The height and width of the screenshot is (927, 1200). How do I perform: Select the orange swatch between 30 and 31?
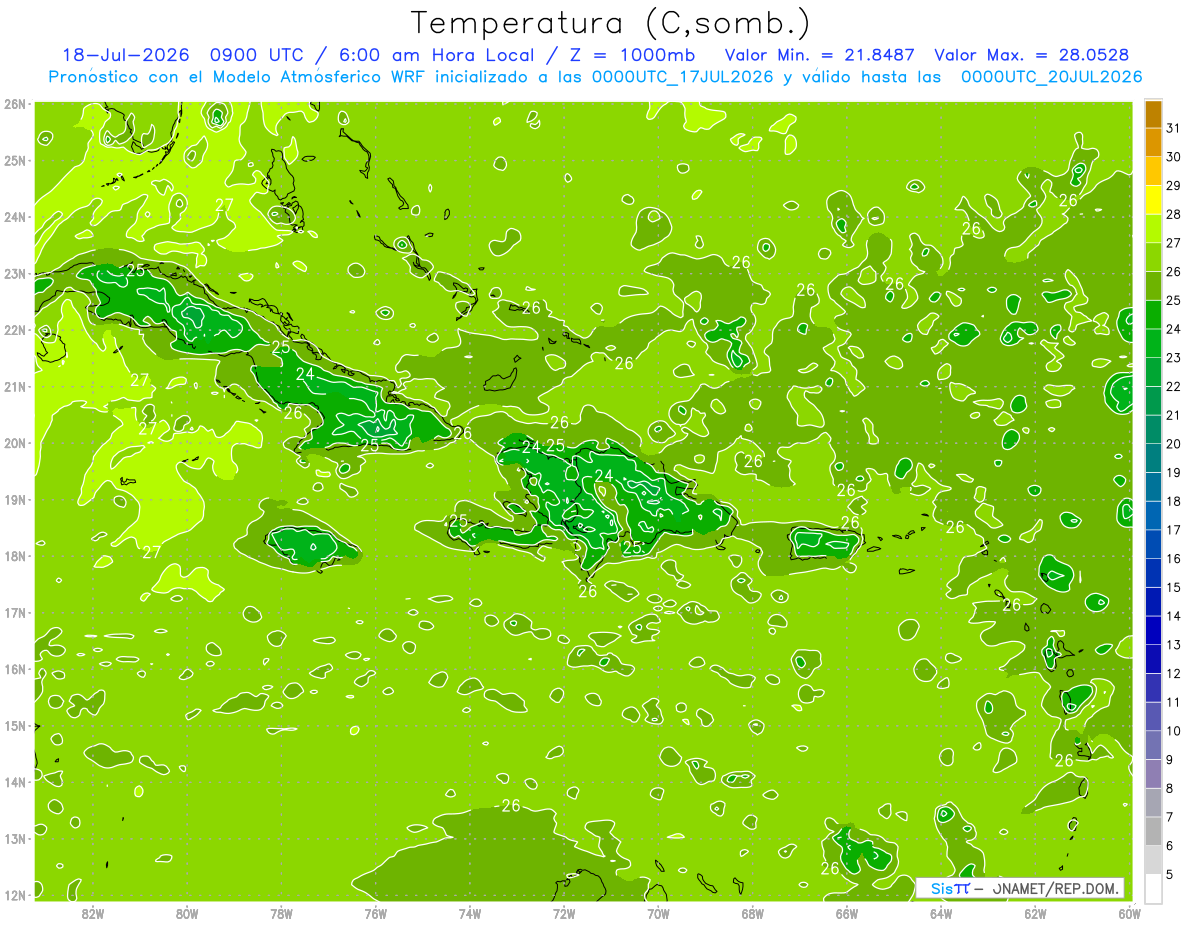pos(1153,143)
